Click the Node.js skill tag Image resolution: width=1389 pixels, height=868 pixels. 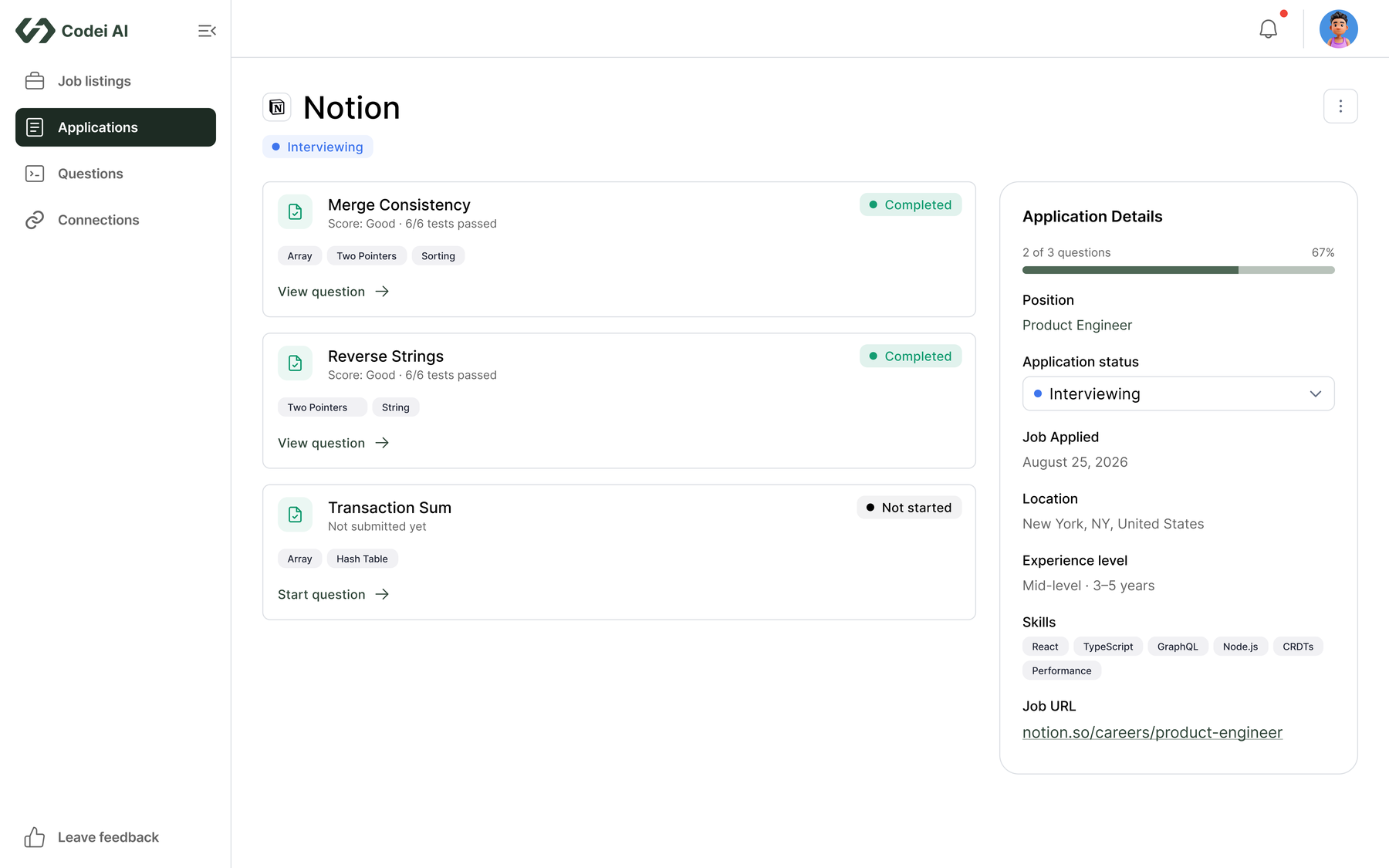coord(1240,647)
